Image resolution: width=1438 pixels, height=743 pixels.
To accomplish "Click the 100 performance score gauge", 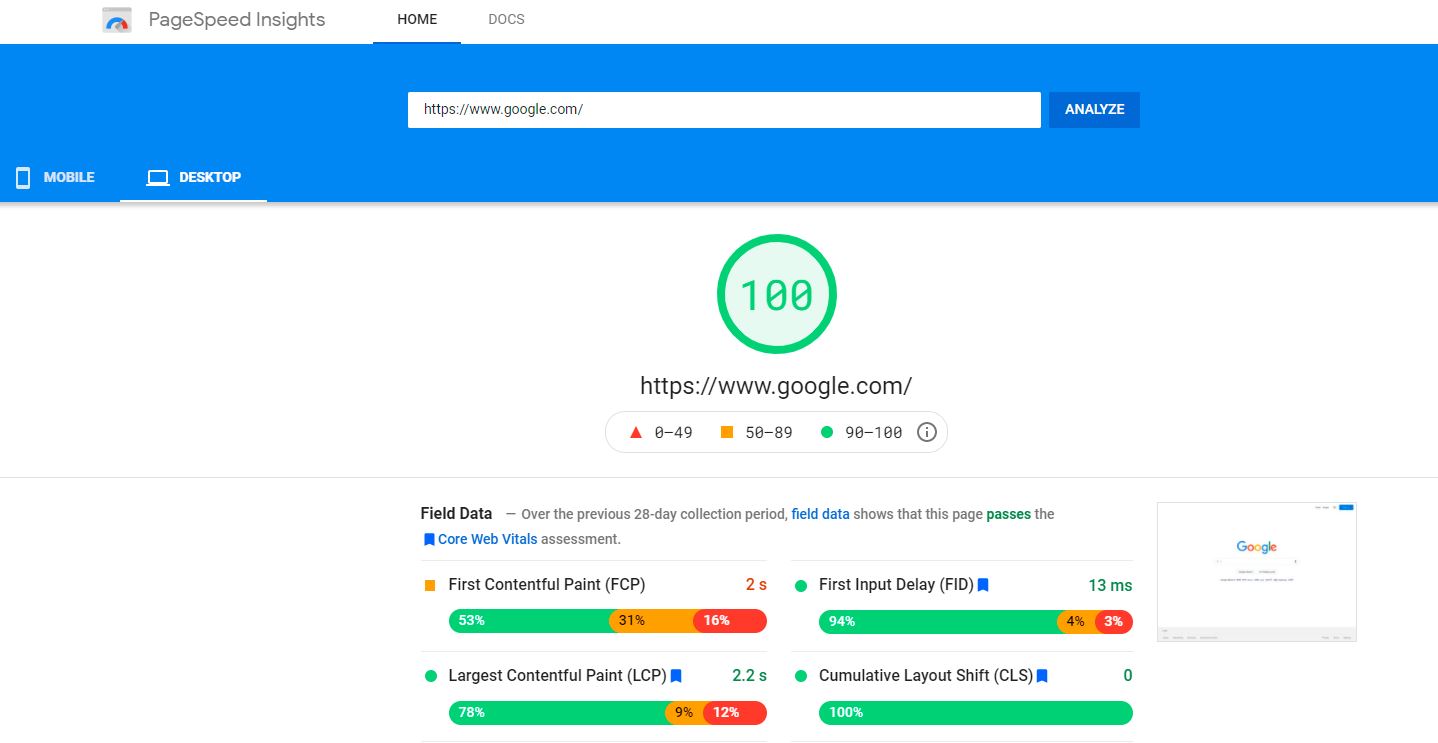I will pos(777,294).
